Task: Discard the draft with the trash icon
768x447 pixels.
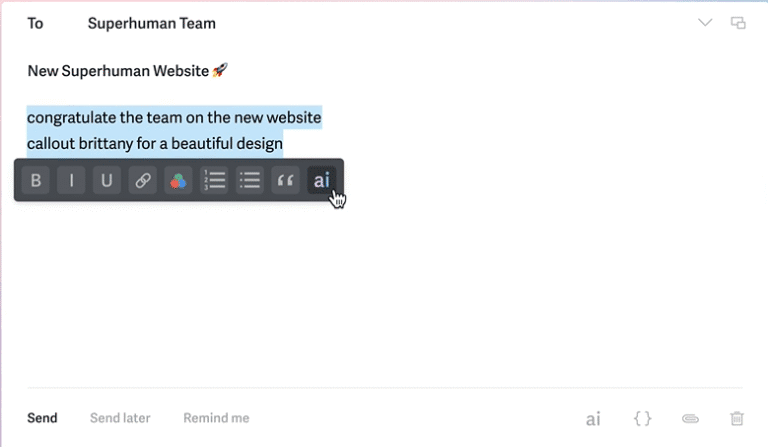Action: click(737, 418)
